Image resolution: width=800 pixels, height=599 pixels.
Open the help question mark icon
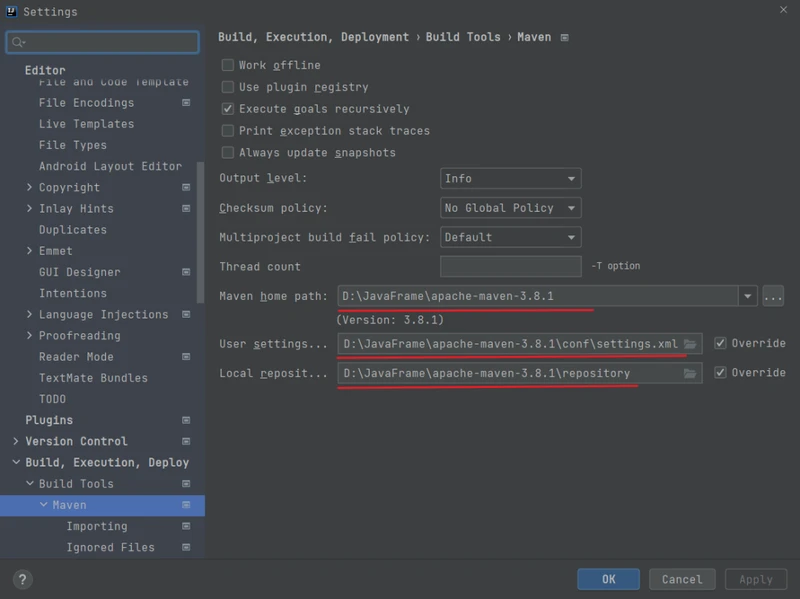[22, 580]
